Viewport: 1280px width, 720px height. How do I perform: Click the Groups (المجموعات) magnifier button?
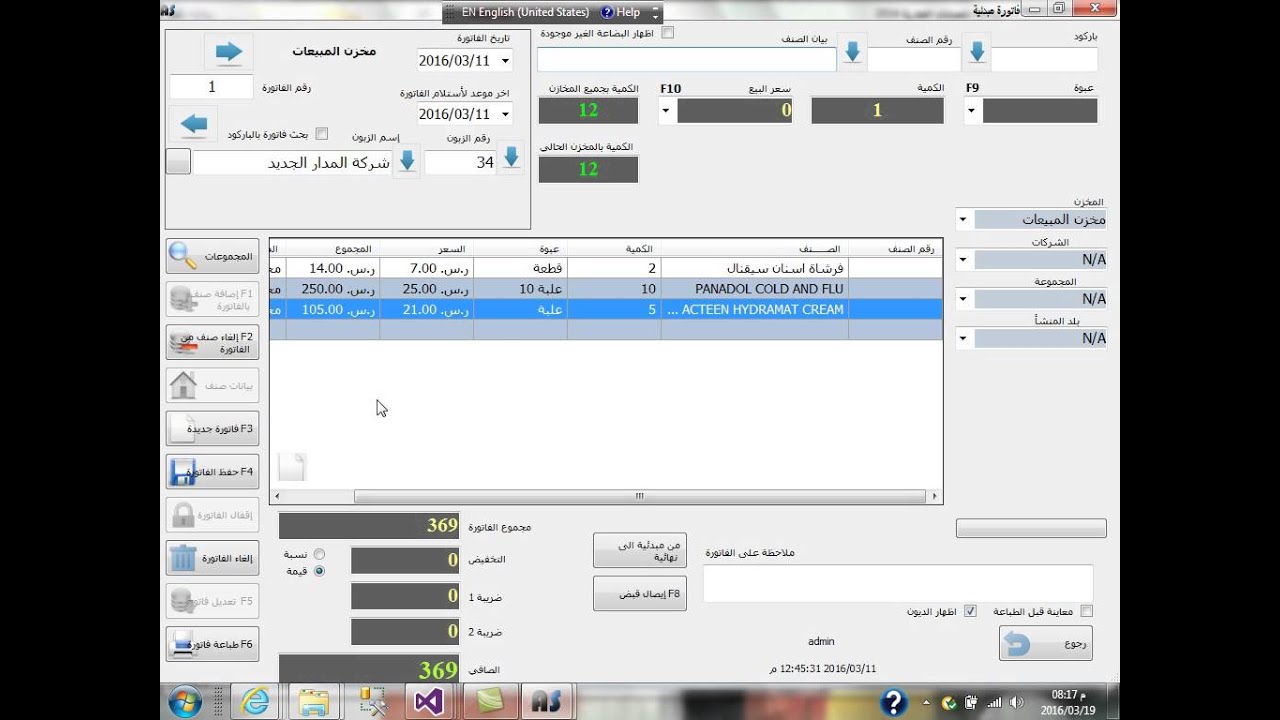point(212,256)
